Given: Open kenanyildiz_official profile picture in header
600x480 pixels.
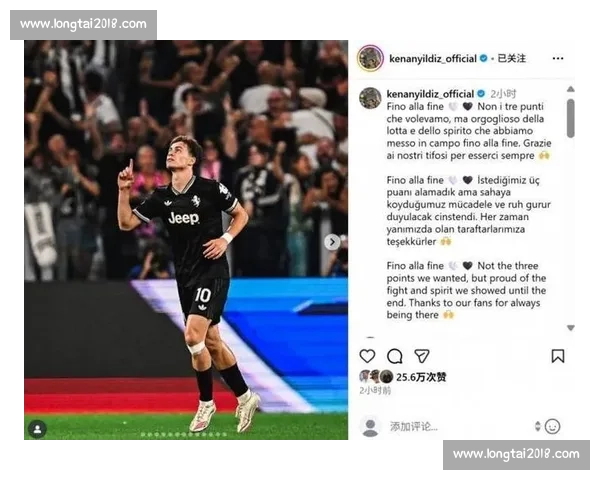Looking at the screenshot, I should pos(370,58).
